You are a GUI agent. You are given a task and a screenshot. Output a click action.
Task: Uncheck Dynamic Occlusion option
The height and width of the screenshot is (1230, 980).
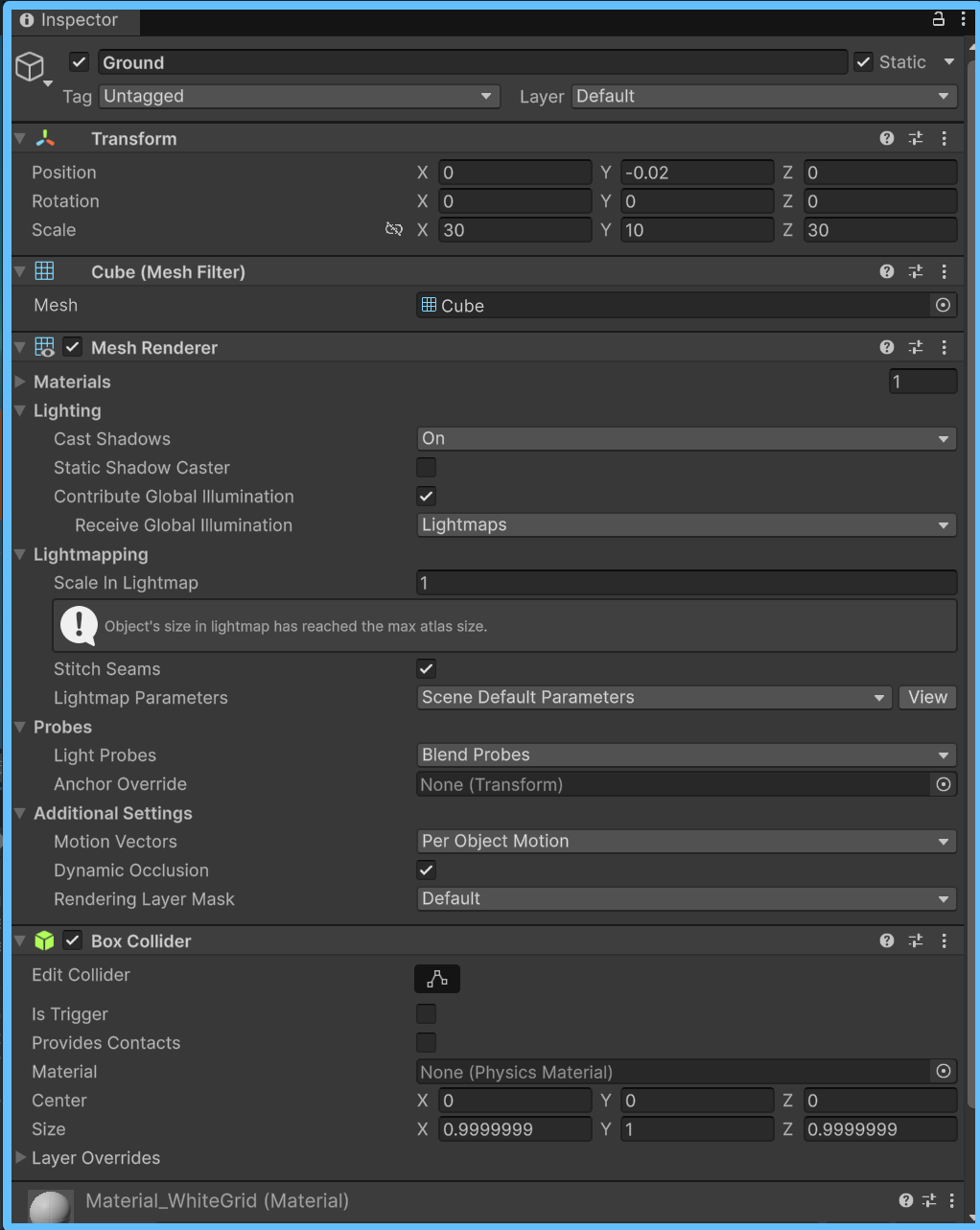tap(427, 870)
